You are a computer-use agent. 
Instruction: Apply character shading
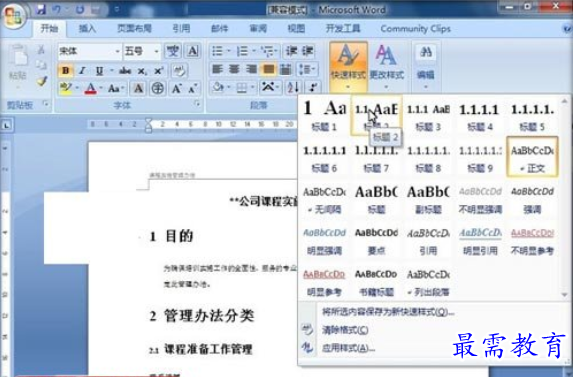click(x=138, y=88)
